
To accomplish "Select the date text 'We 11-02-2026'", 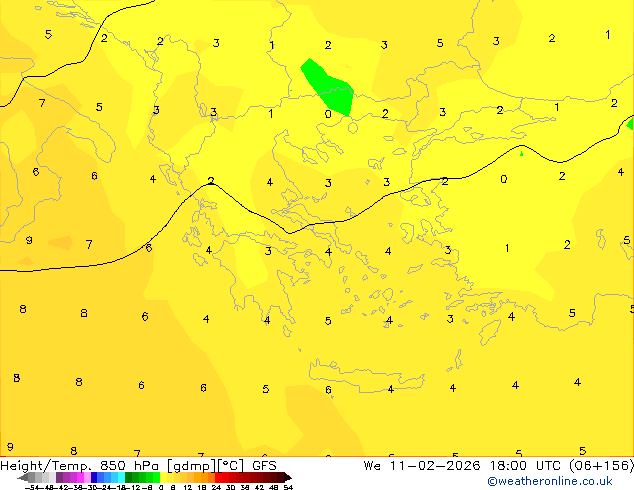I will coord(422,466).
